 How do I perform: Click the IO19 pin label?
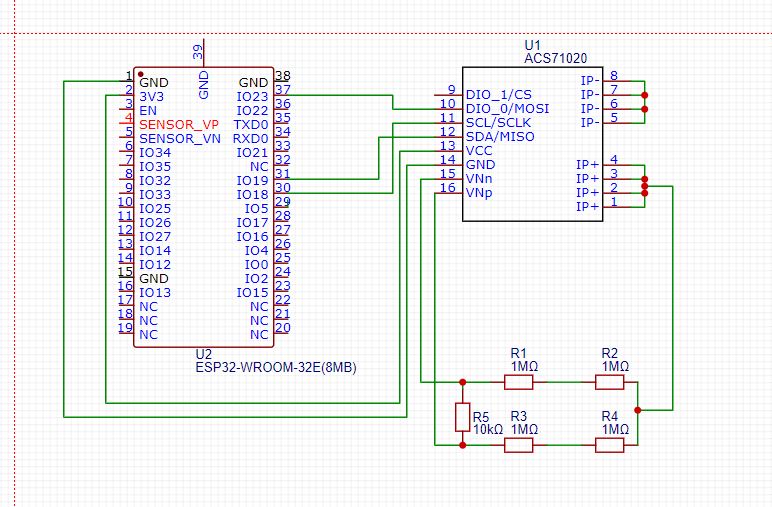(x=252, y=181)
